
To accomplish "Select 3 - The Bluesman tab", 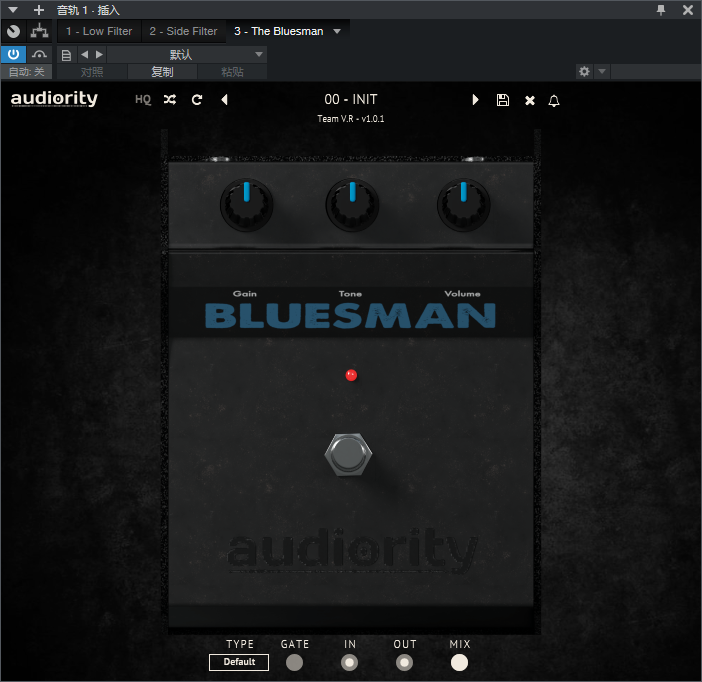I will click(x=278, y=31).
